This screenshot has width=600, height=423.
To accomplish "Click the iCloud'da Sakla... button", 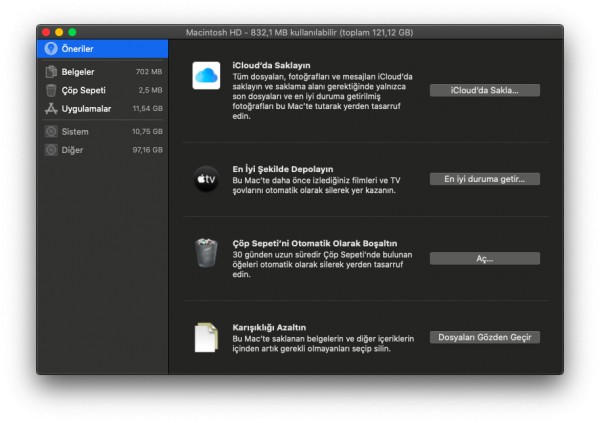I will coord(484,90).
